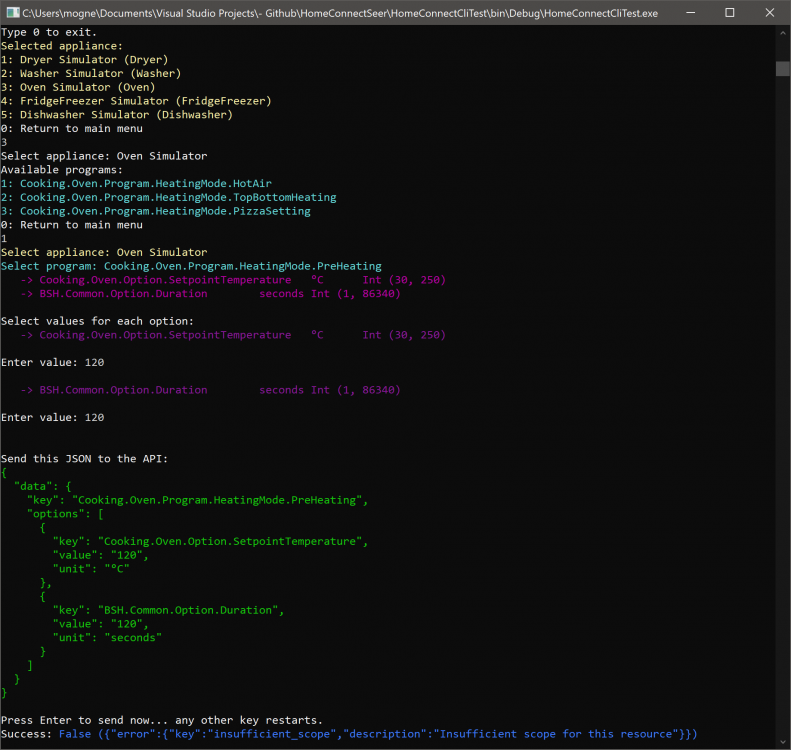Click the empty scrollbar track below the thumb

[x=783, y=400]
